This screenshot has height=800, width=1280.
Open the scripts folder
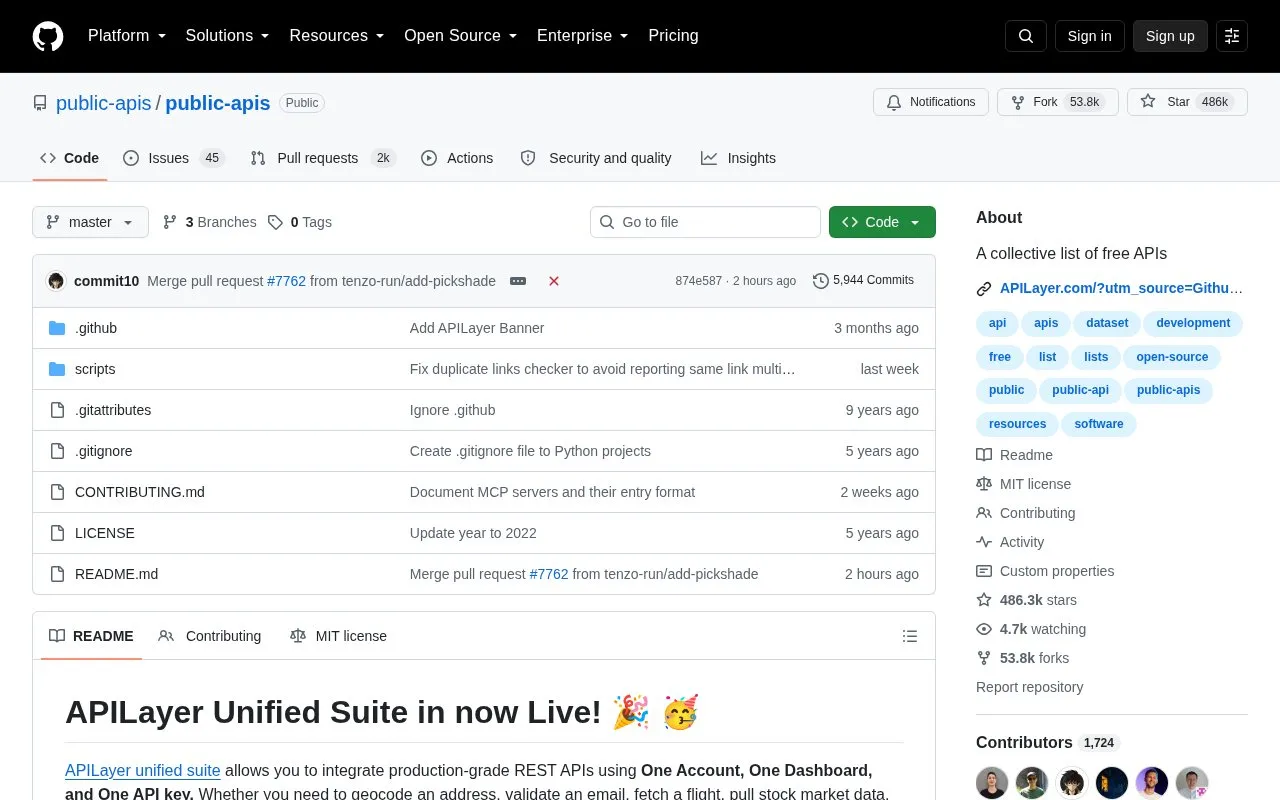point(95,369)
